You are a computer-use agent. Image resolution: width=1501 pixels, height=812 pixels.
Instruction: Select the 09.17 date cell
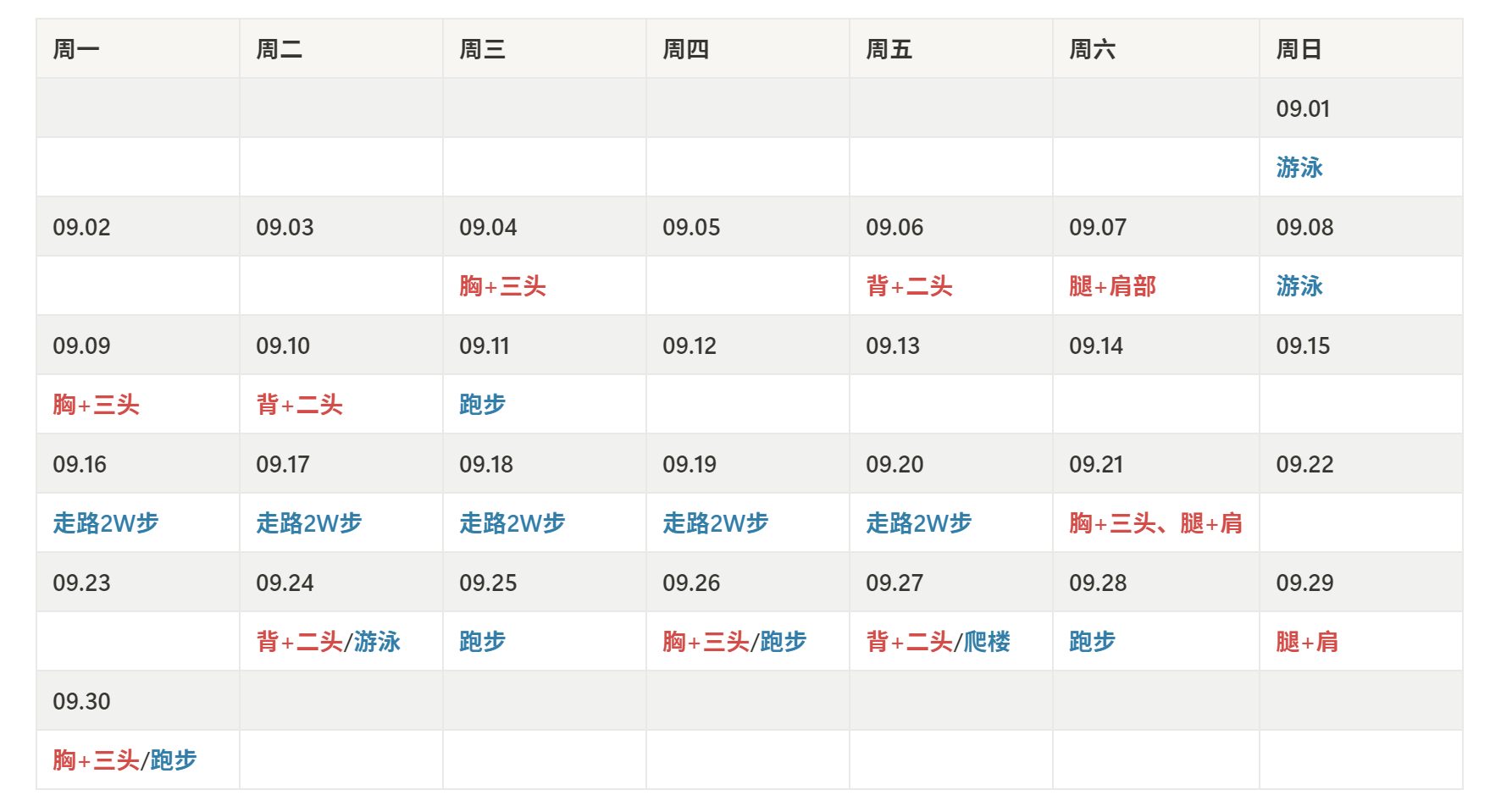tap(341, 464)
